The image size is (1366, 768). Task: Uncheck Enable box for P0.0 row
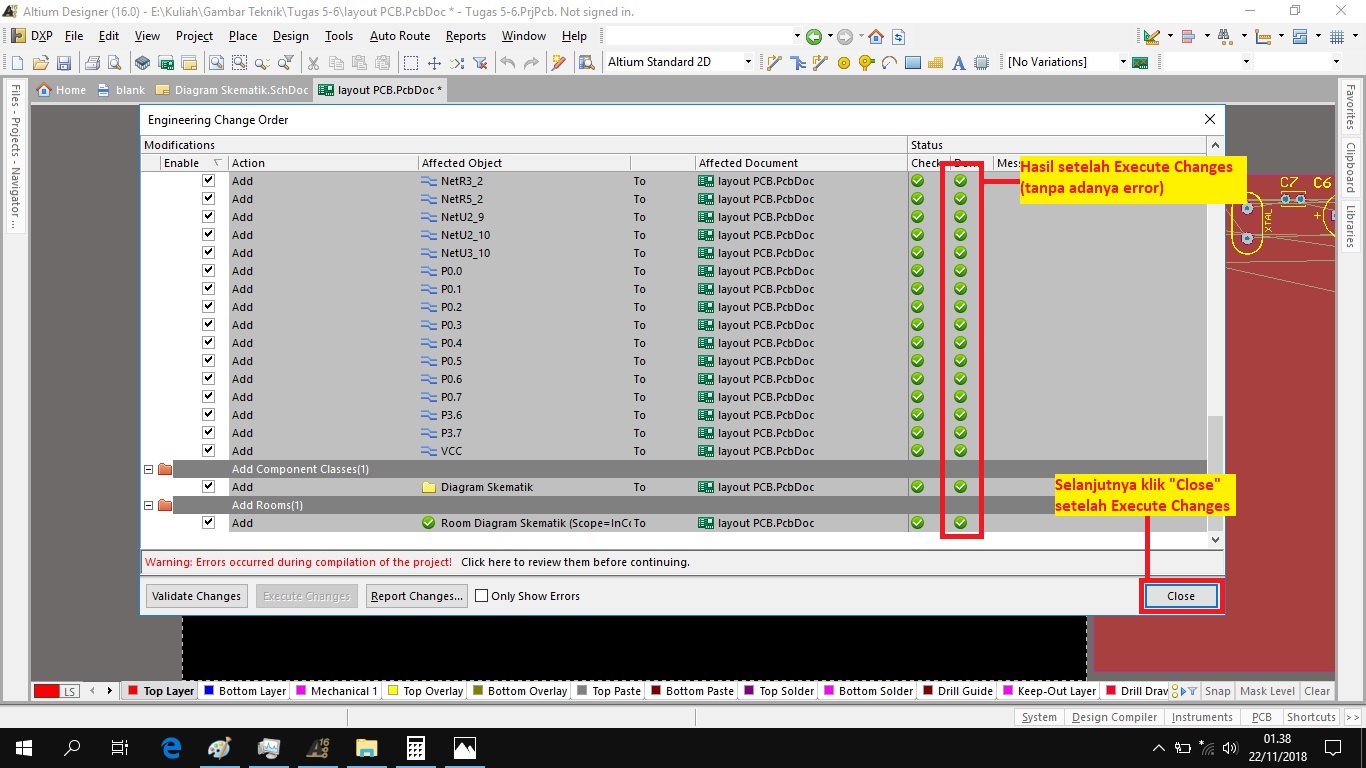pyautogui.click(x=208, y=271)
